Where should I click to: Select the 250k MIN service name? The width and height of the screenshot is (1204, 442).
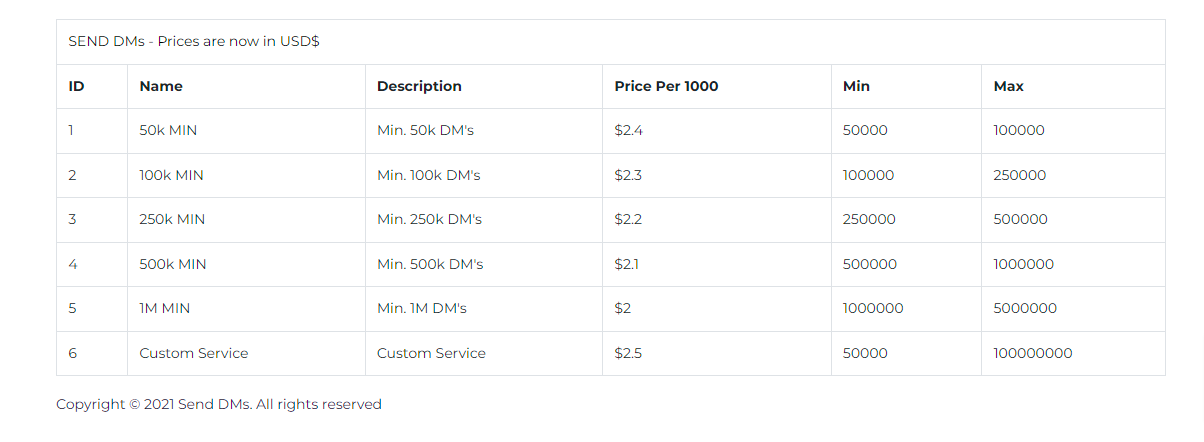172,219
